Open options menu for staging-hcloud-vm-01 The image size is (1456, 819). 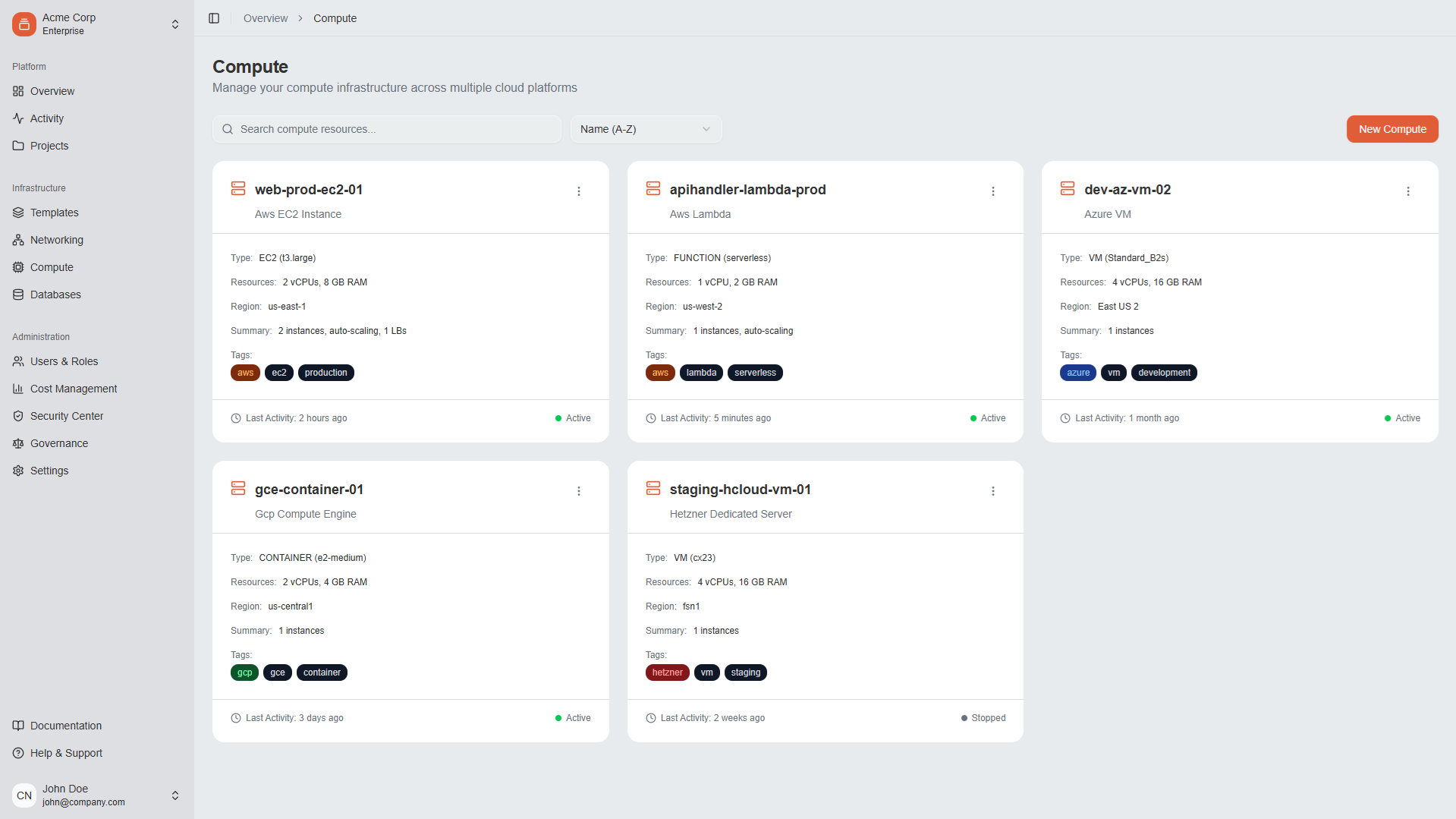coord(992,491)
